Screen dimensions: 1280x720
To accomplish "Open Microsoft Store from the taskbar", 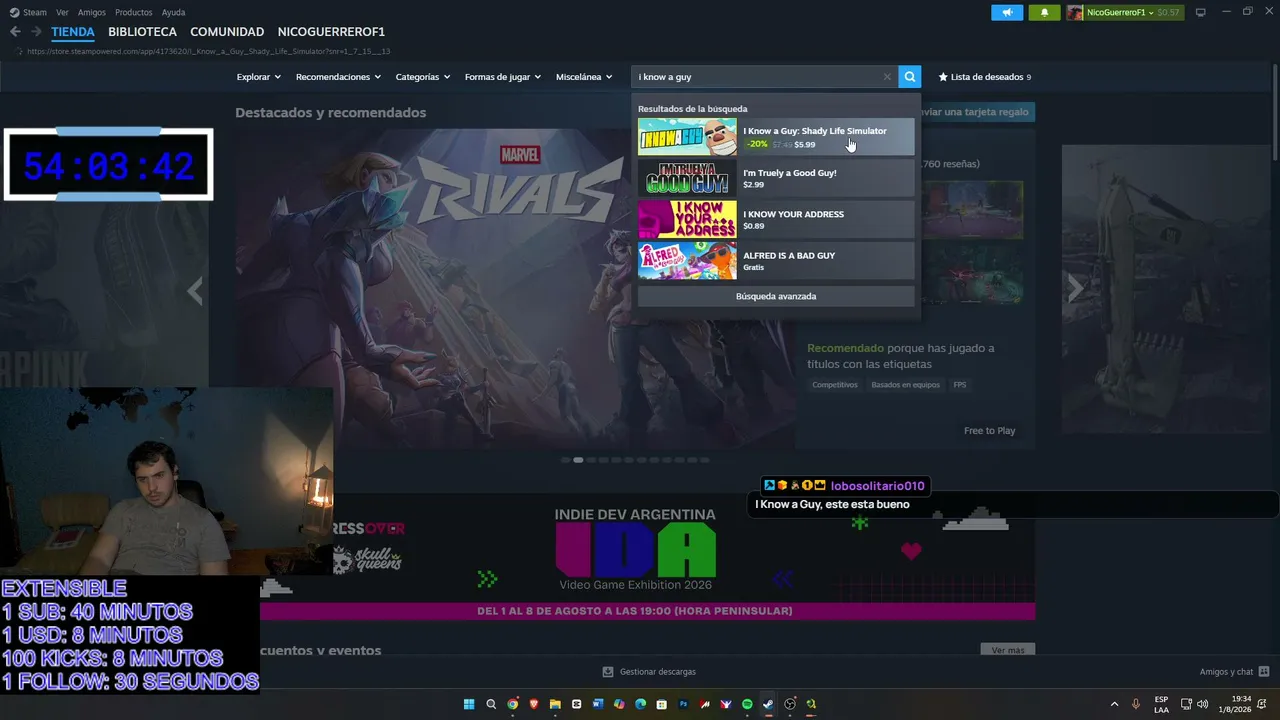I will click(662, 704).
